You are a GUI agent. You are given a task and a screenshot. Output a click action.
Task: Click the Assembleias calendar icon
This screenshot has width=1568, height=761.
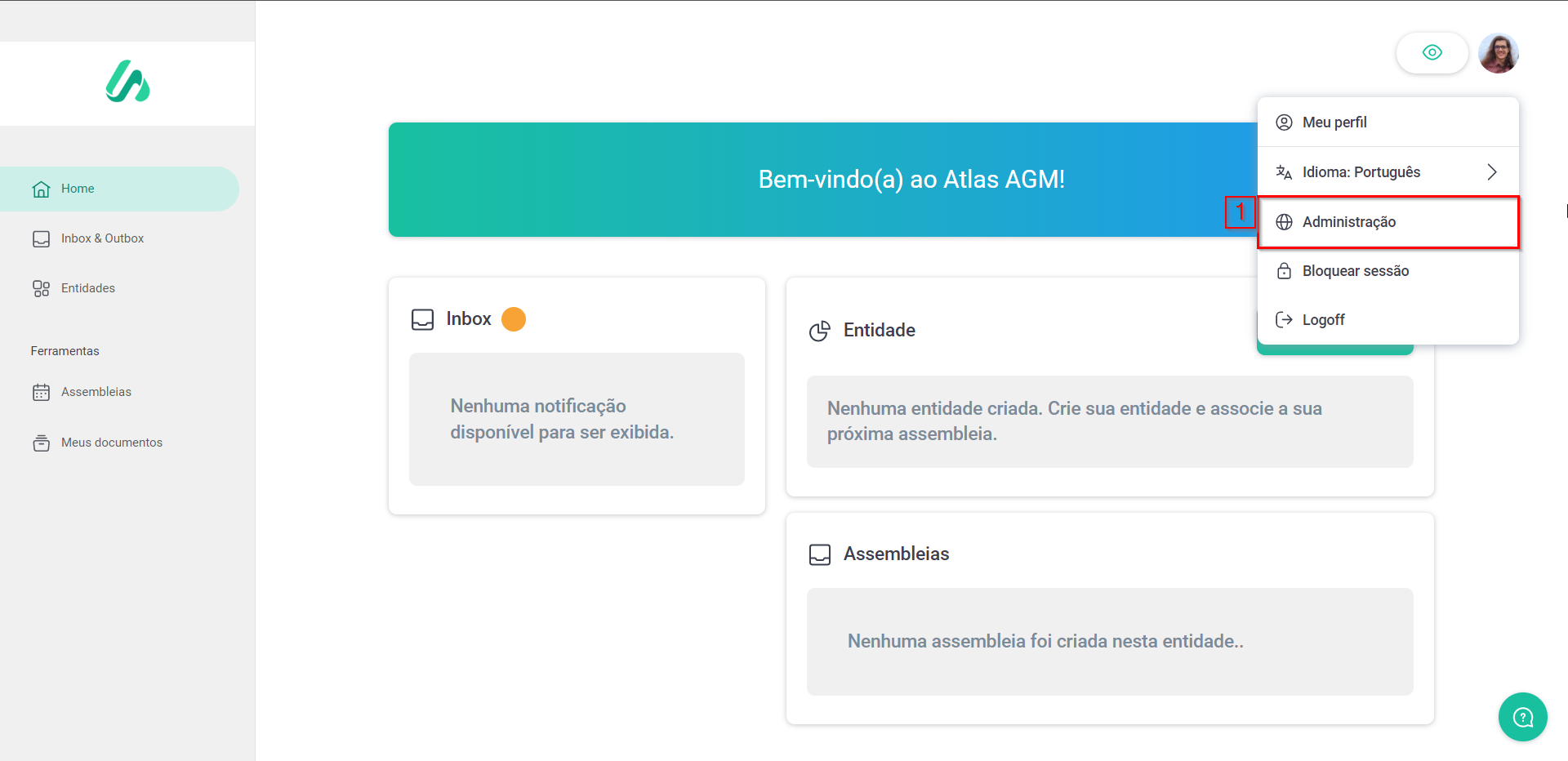click(41, 393)
